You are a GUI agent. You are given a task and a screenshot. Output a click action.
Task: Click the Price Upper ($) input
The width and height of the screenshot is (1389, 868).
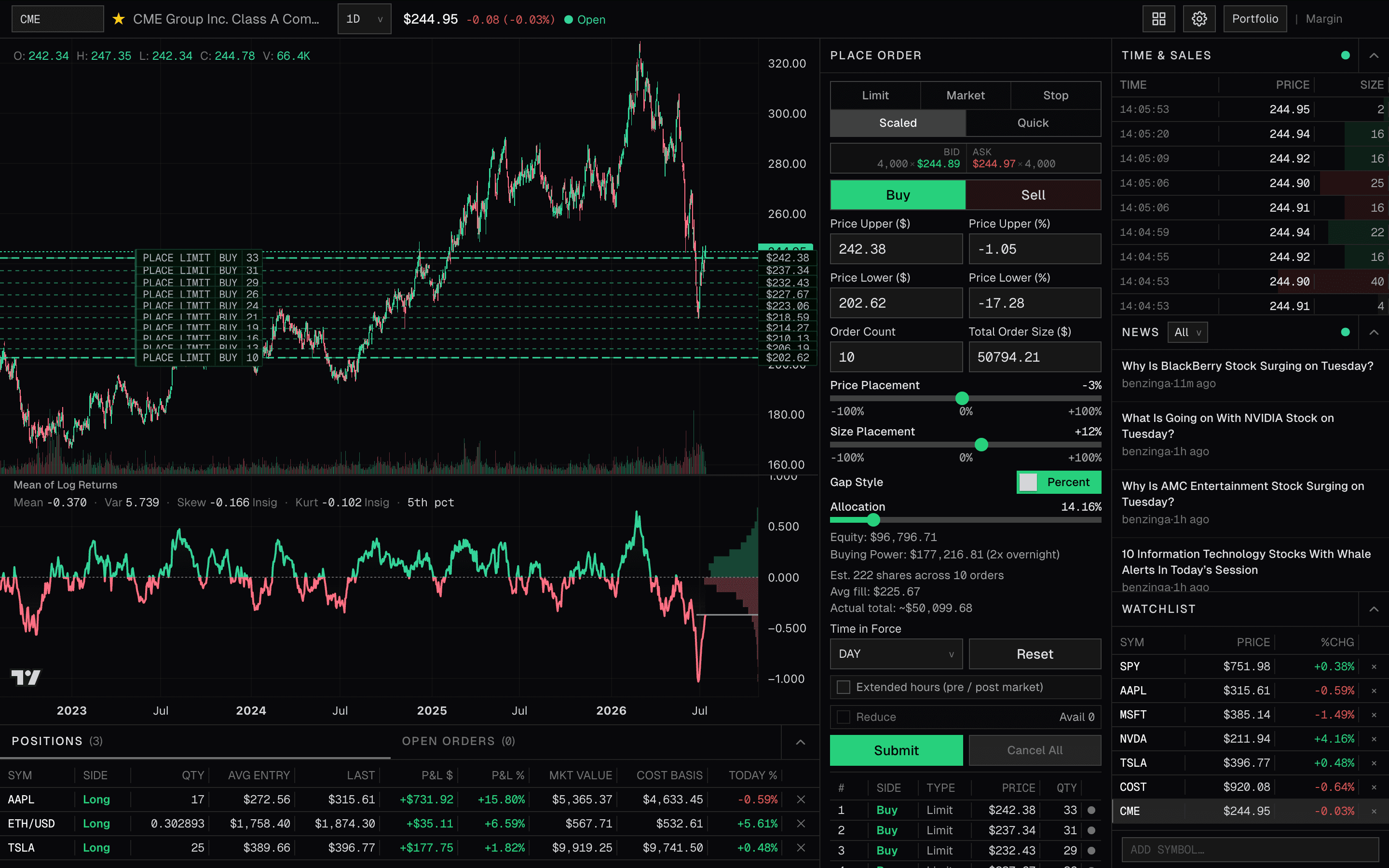(x=896, y=248)
